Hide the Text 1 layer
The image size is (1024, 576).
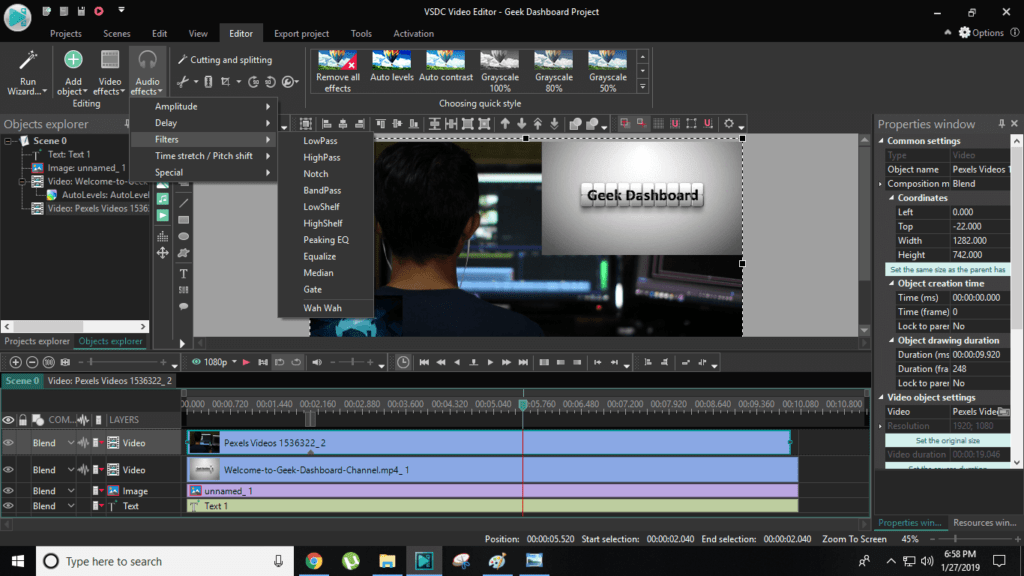point(8,505)
